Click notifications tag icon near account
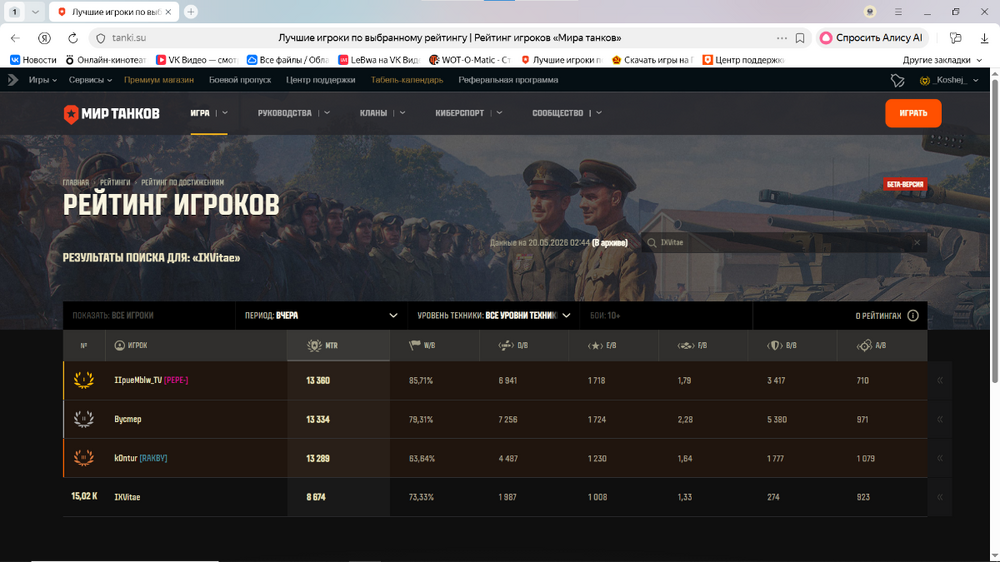Image resolution: width=1000 pixels, height=562 pixels. click(x=897, y=80)
